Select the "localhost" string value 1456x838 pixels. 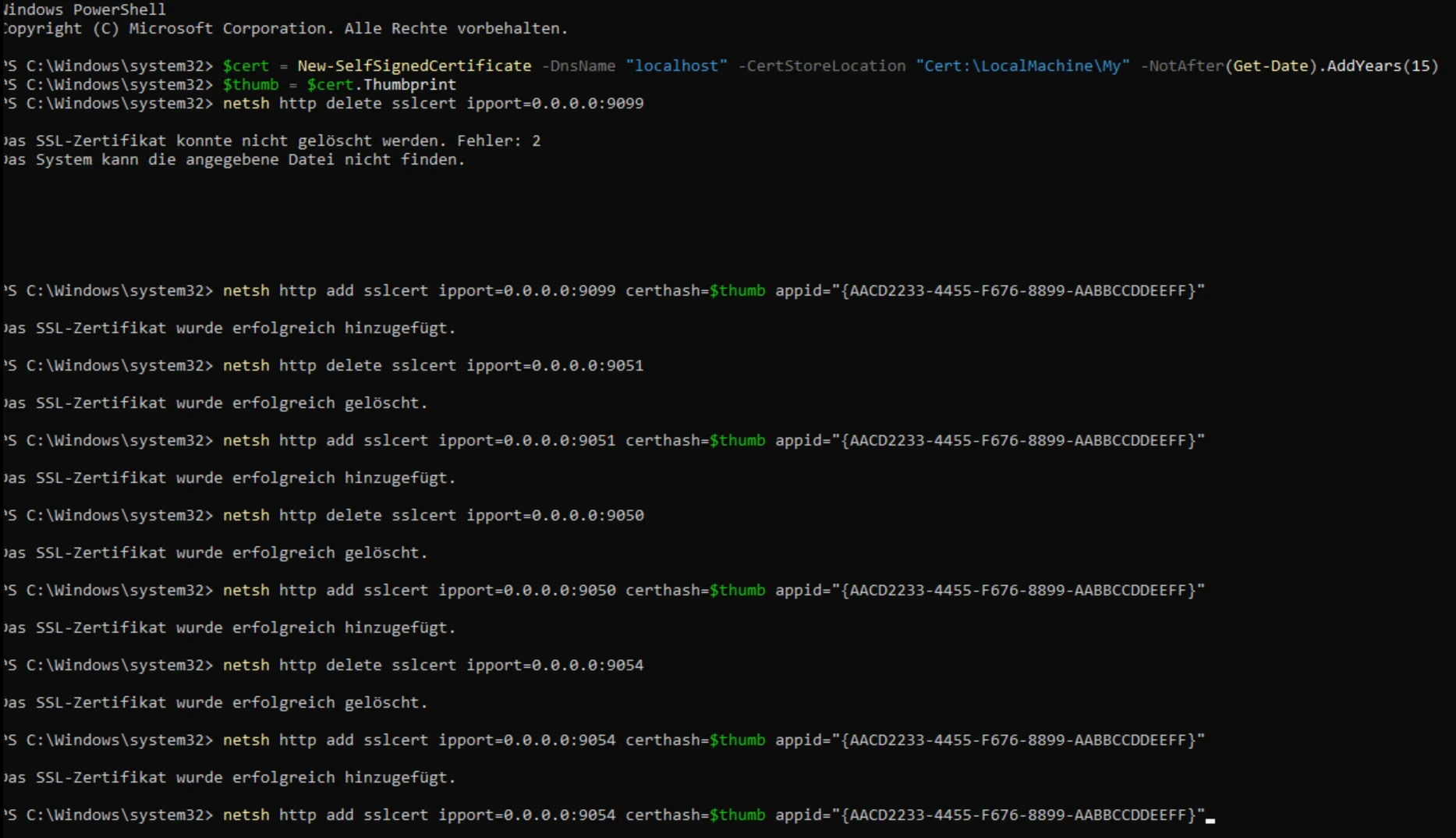coord(676,66)
